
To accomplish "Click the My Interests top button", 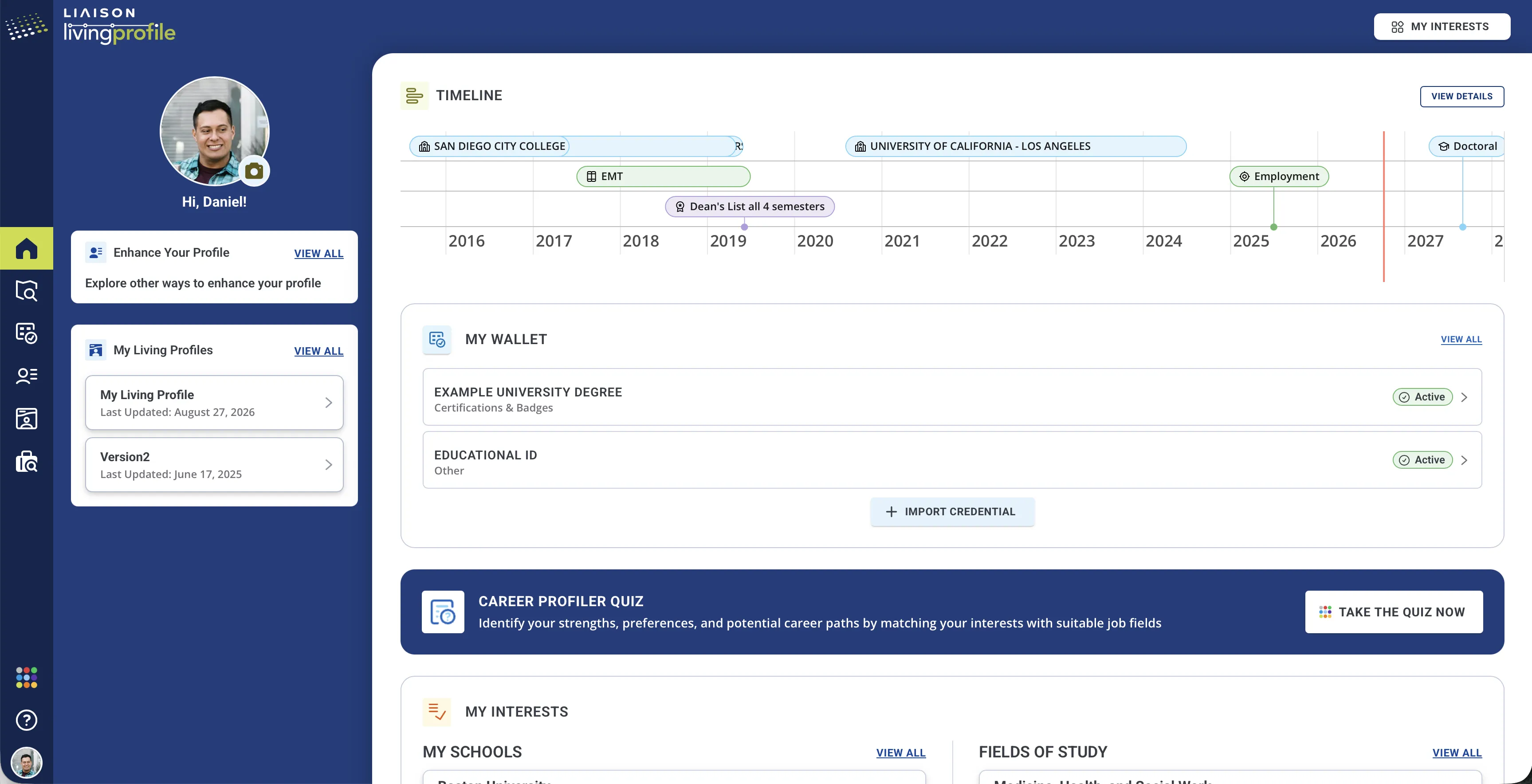I will [1441, 27].
